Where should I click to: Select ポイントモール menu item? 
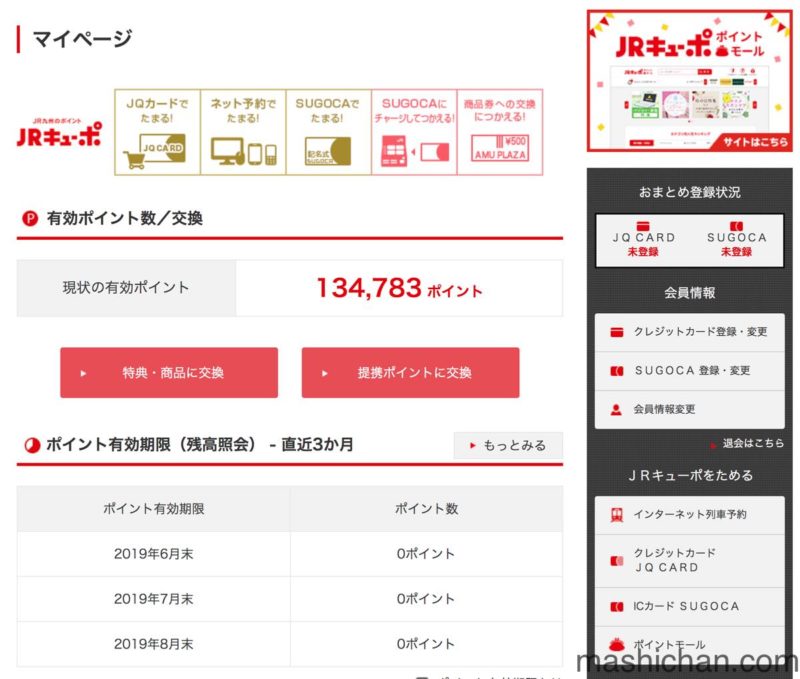pyautogui.click(x=690, y=645)
